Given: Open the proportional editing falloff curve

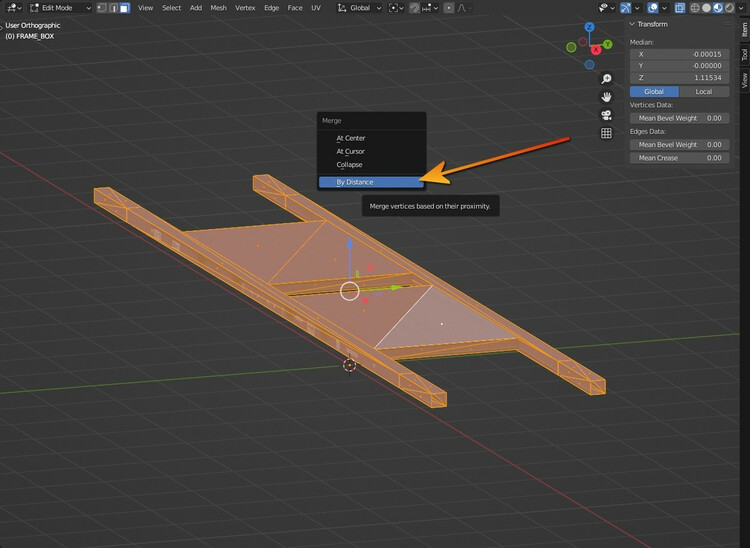Looking at the screenshot, I should click(464, 8).
